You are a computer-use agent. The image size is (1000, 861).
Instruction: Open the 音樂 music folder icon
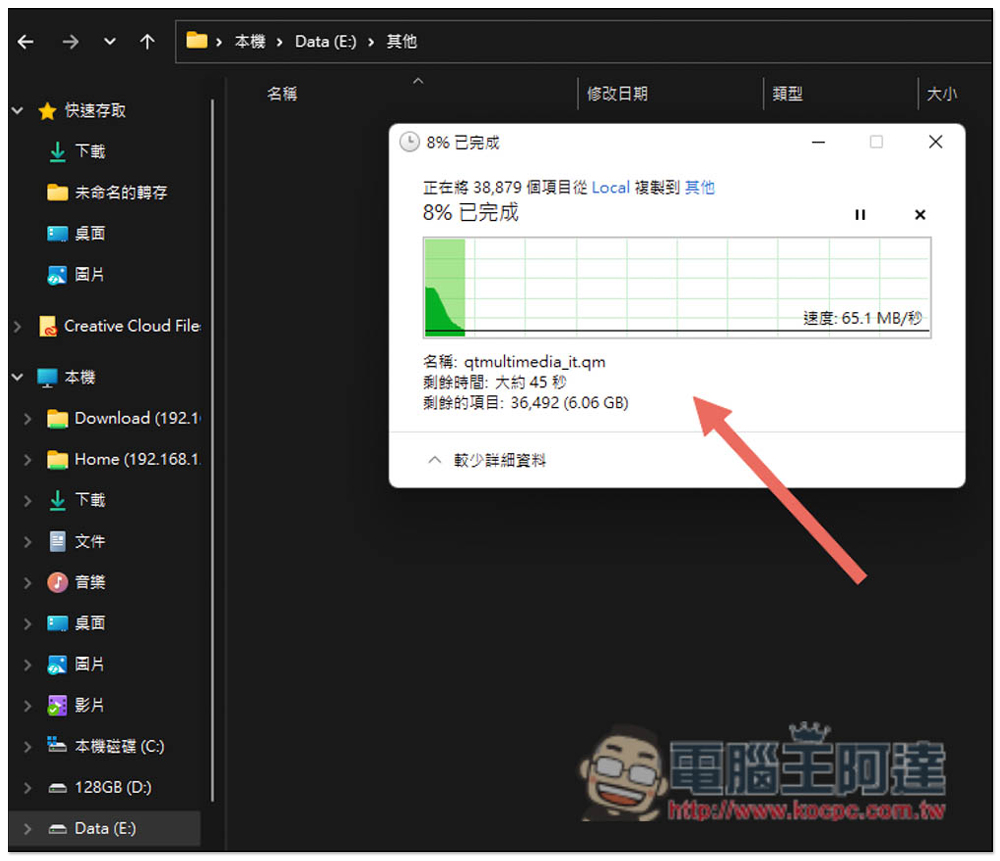57,582
